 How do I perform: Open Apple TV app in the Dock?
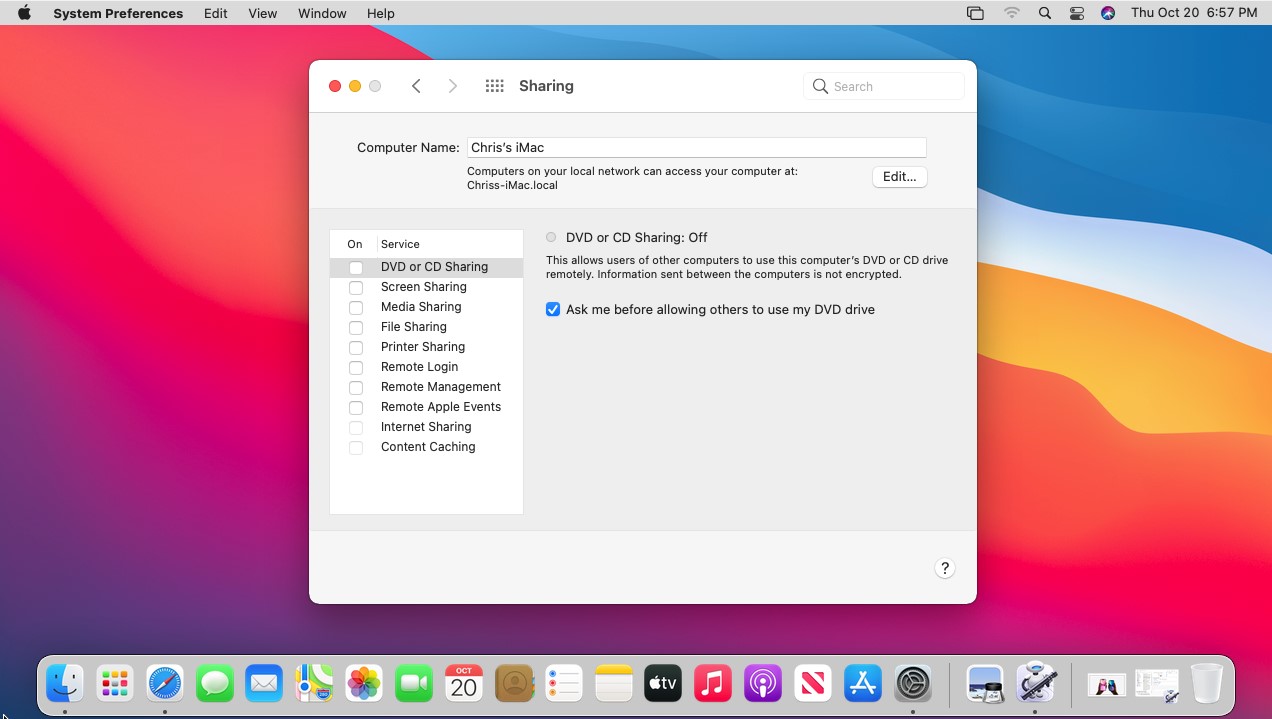[x=663, y=684]
